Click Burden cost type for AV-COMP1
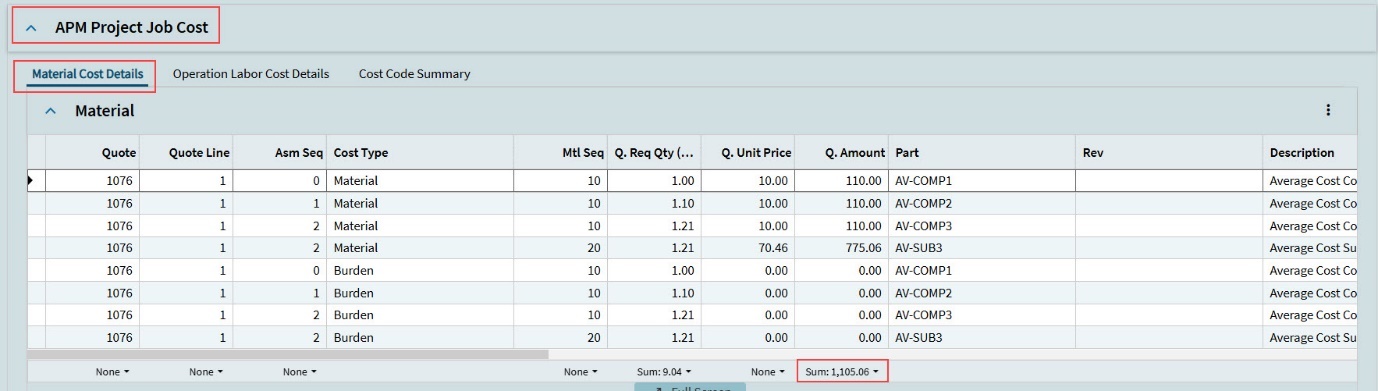Viewport: 1378px width, 391px height. 420,271
